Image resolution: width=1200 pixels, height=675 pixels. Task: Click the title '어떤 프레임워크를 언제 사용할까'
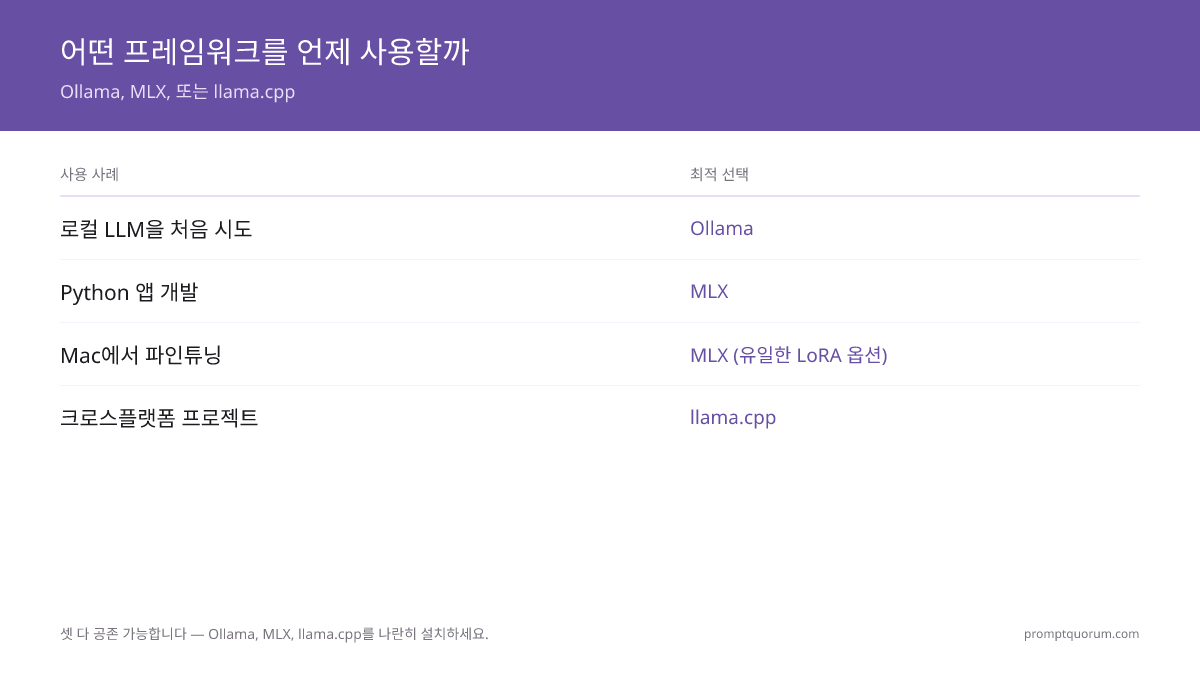pyautogui.click(x=264, y=51)
